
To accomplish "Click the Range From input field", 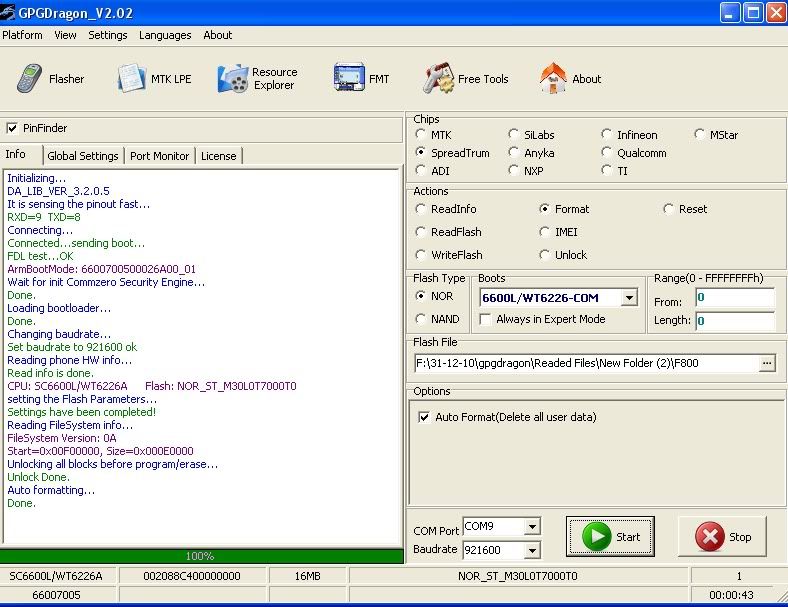I will (x=735, y=298).
